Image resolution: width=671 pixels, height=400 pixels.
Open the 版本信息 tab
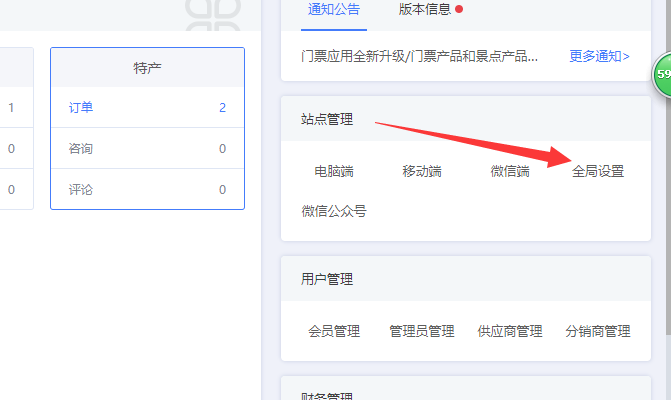click(424, 10)
